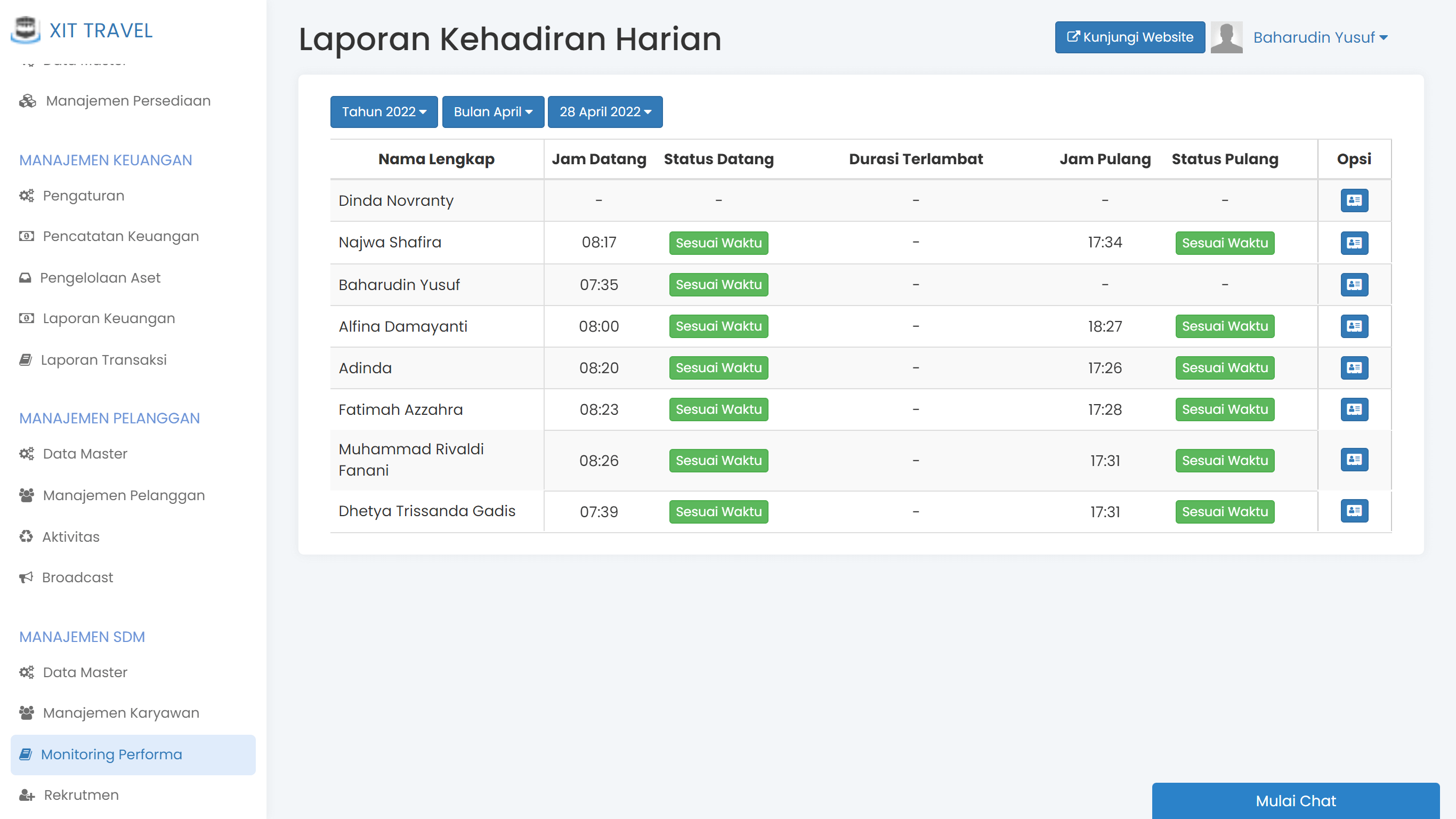Viewport: 1456px width, 819px height.
Task: Select the Laporan Transaksi book icon
Action: [26, 359]
